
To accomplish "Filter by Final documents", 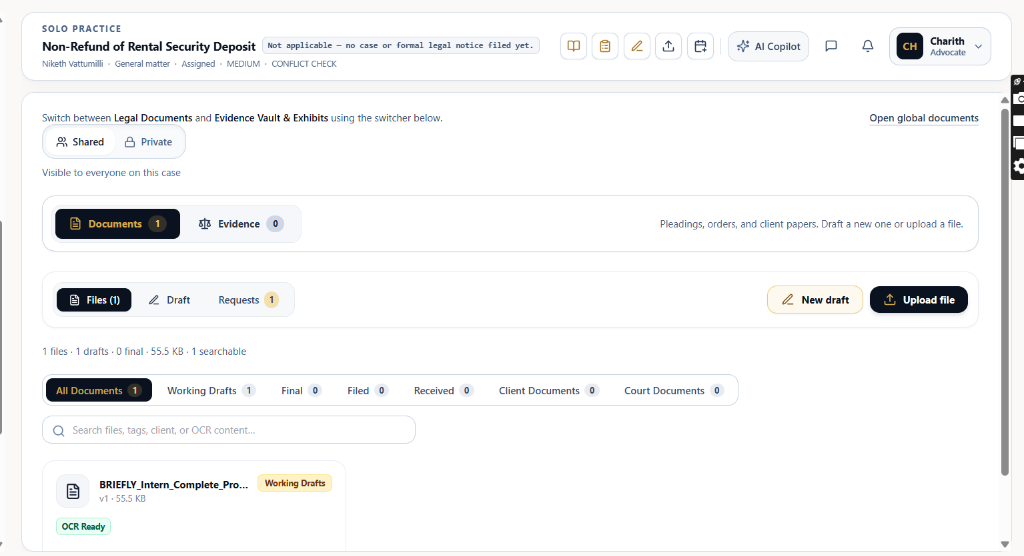I will (x=300, y=390).
